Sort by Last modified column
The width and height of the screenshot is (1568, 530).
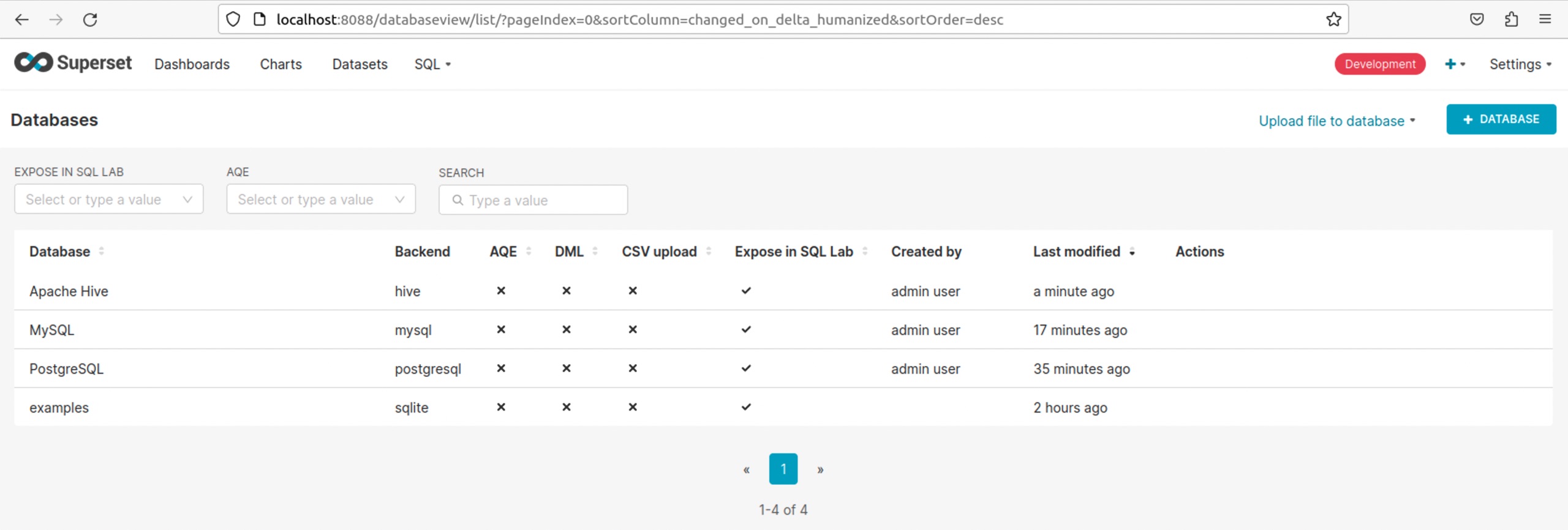point(1132,252)
